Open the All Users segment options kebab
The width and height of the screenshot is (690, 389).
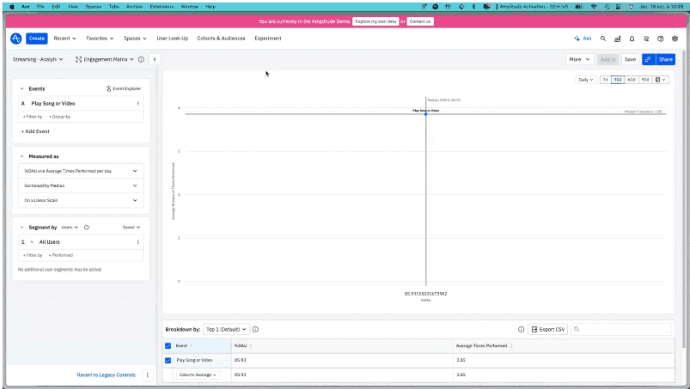click(x=138, y=242)
